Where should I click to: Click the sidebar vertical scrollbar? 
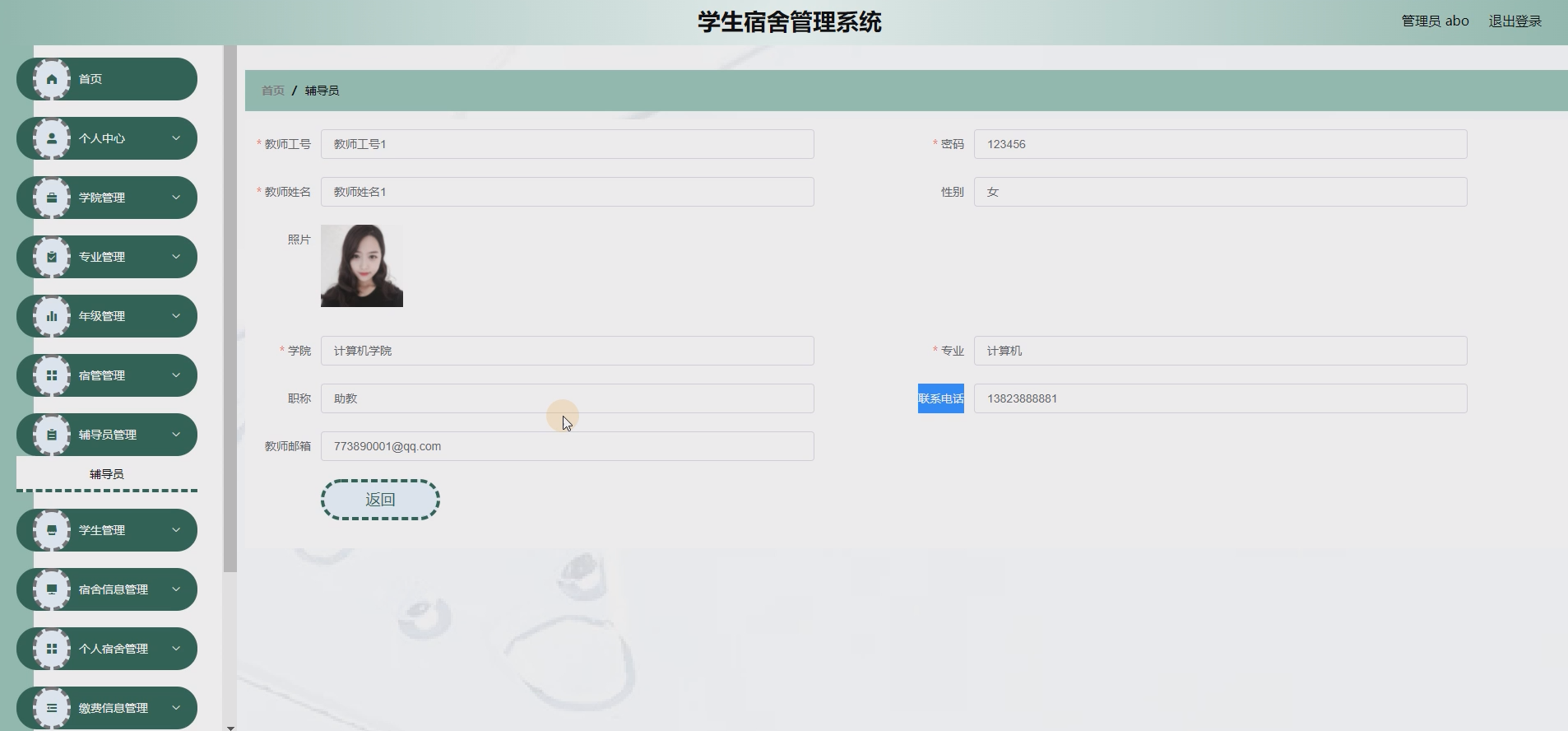pyautogui.click(x=230, y=309)
